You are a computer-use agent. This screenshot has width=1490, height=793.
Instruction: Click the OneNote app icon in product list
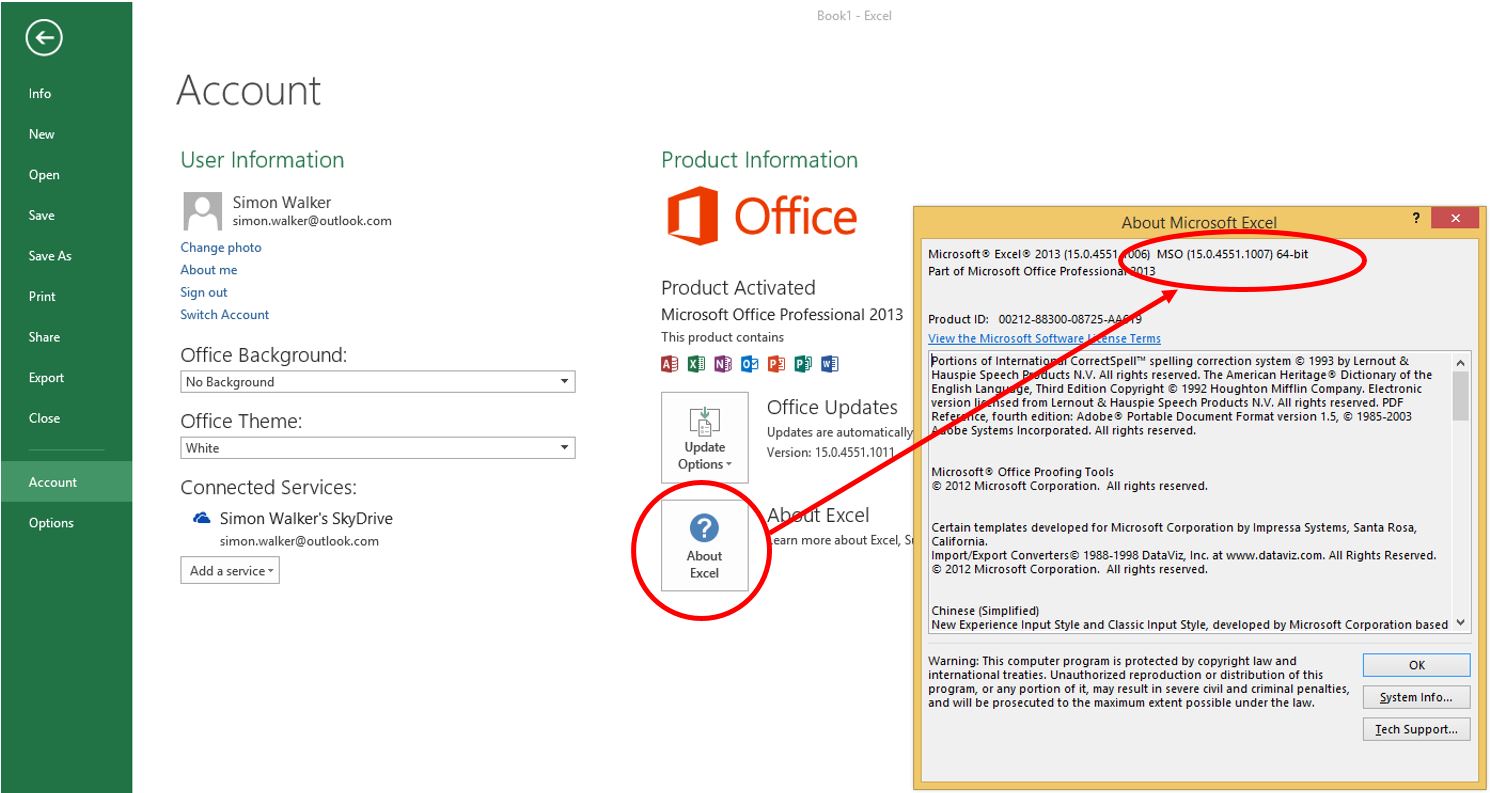point(723,364)
